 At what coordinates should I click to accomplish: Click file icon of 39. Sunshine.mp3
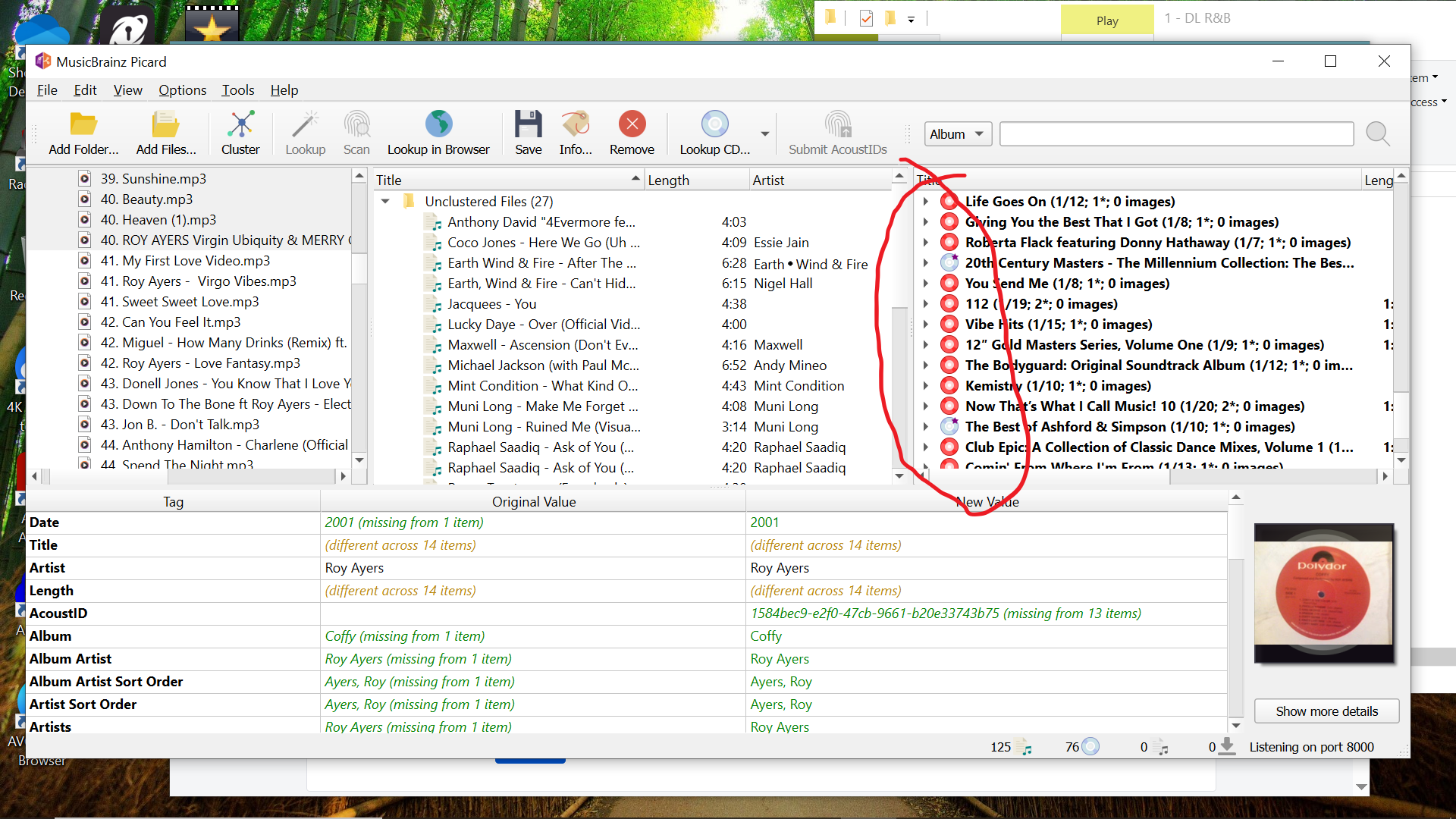pyautogui.click(x=85, y=179)
